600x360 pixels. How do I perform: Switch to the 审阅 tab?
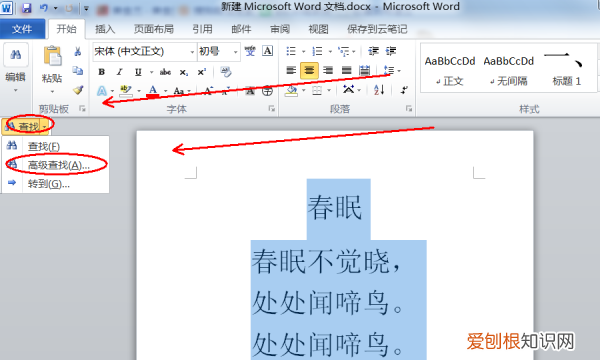coord(280,29)
